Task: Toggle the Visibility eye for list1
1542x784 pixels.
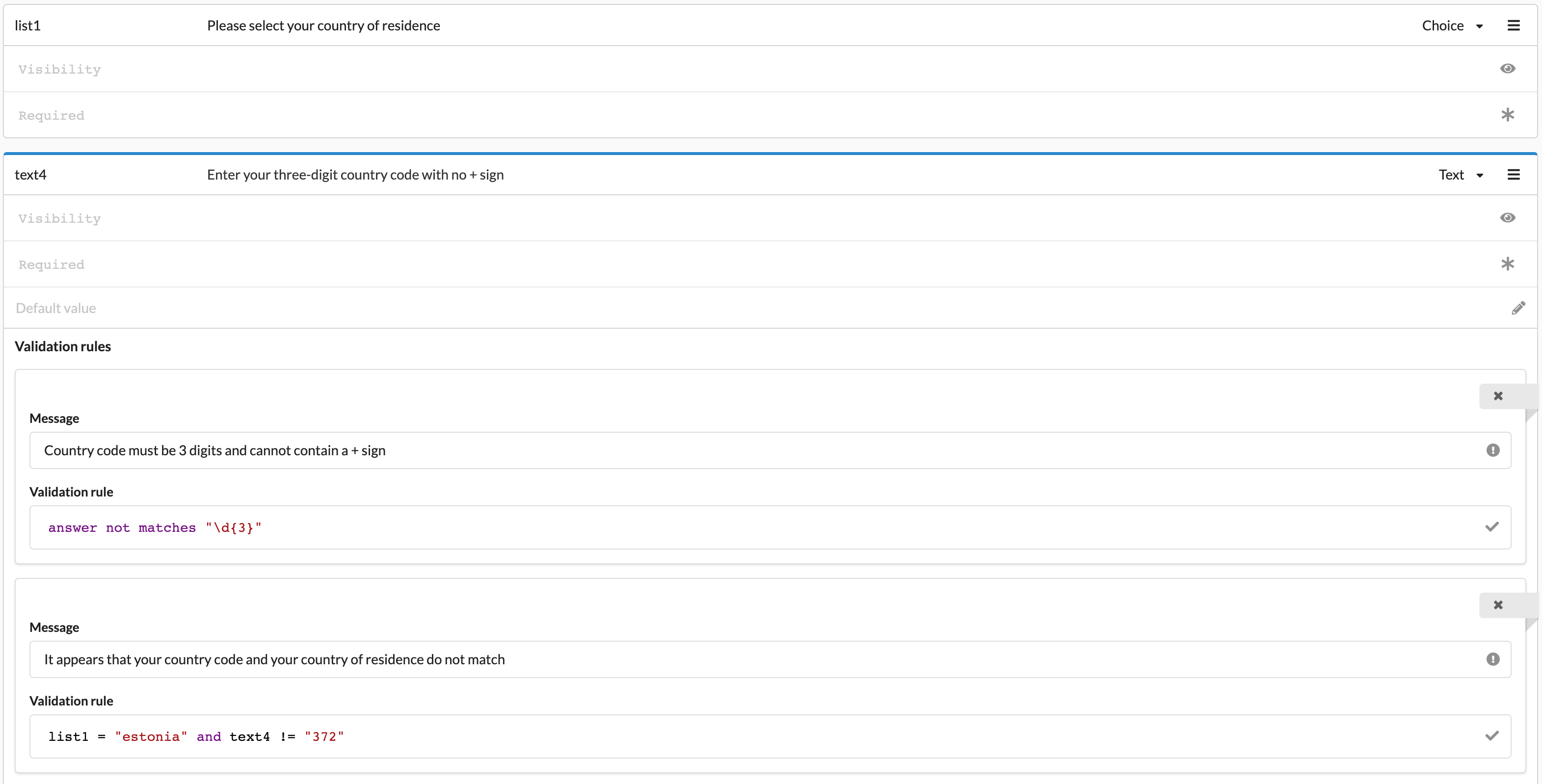Action: pos(1508,68)
